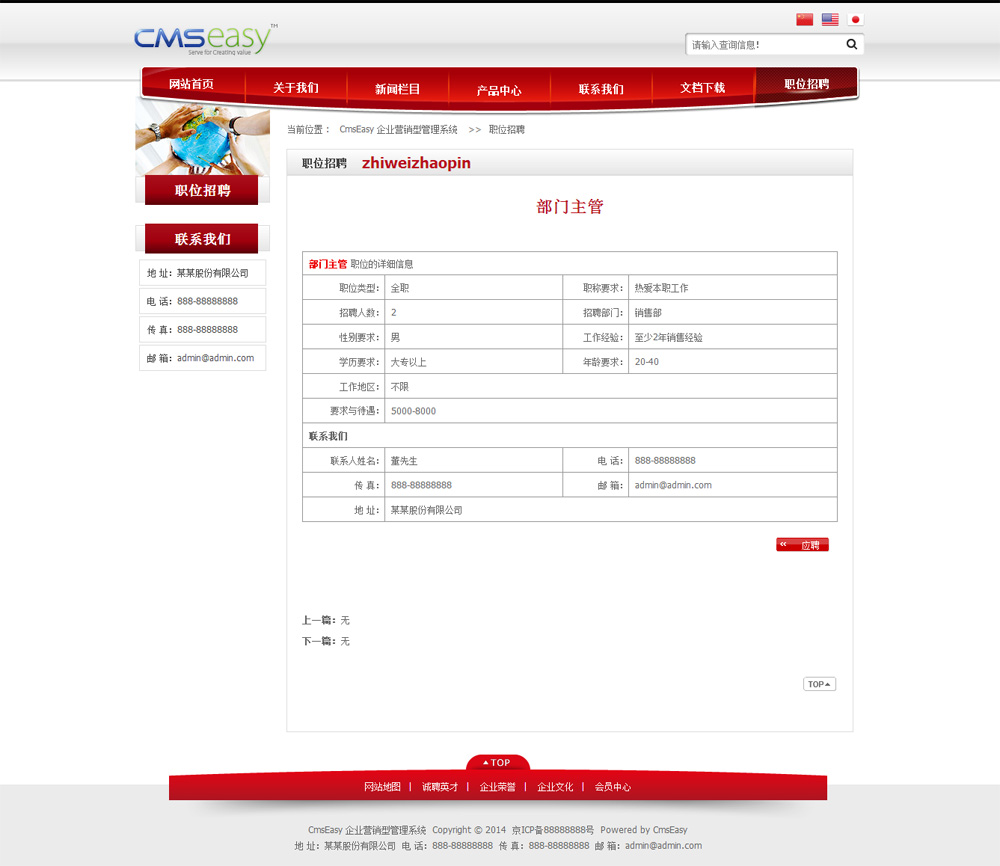
Task: Open the 产品中心 menu item
Action: click(x=499, y=90)
